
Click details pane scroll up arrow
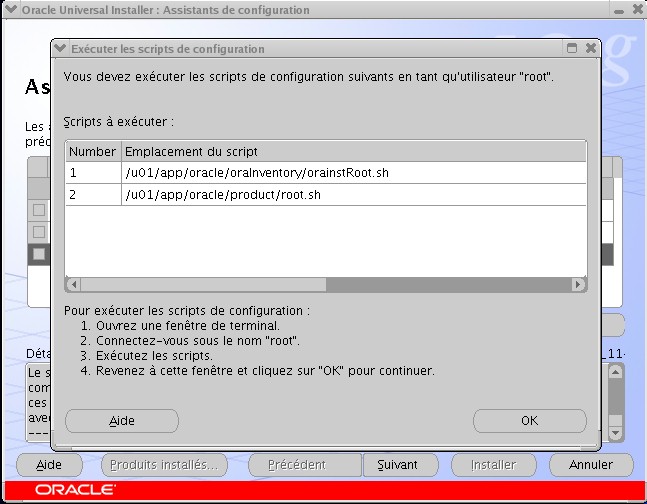(616, 372)
